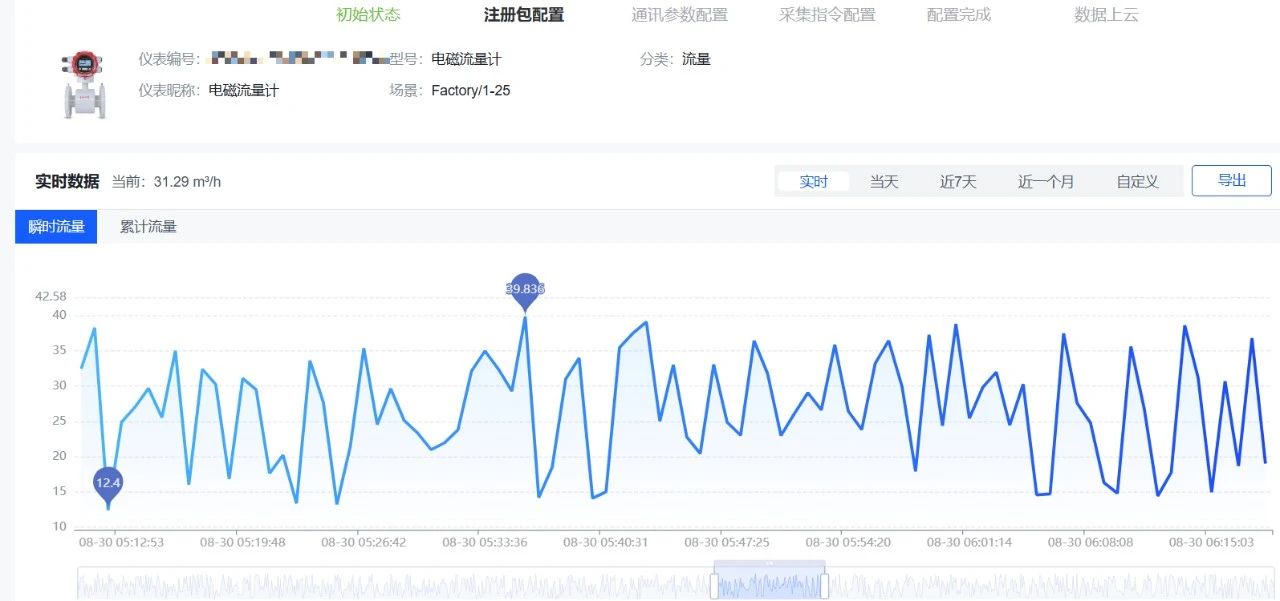Viewport: 1280px width, 601px height.
Task: Open the 通讯参数配置 step
Action: (679, 15)
